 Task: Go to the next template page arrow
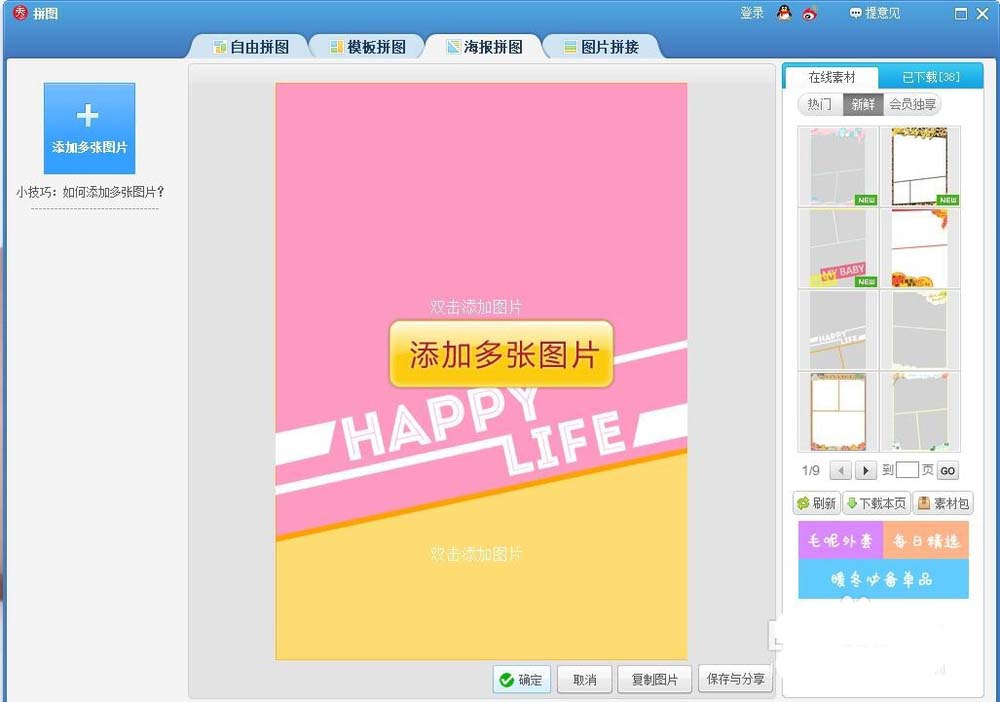pyautogui.click(x=865, y=471)
